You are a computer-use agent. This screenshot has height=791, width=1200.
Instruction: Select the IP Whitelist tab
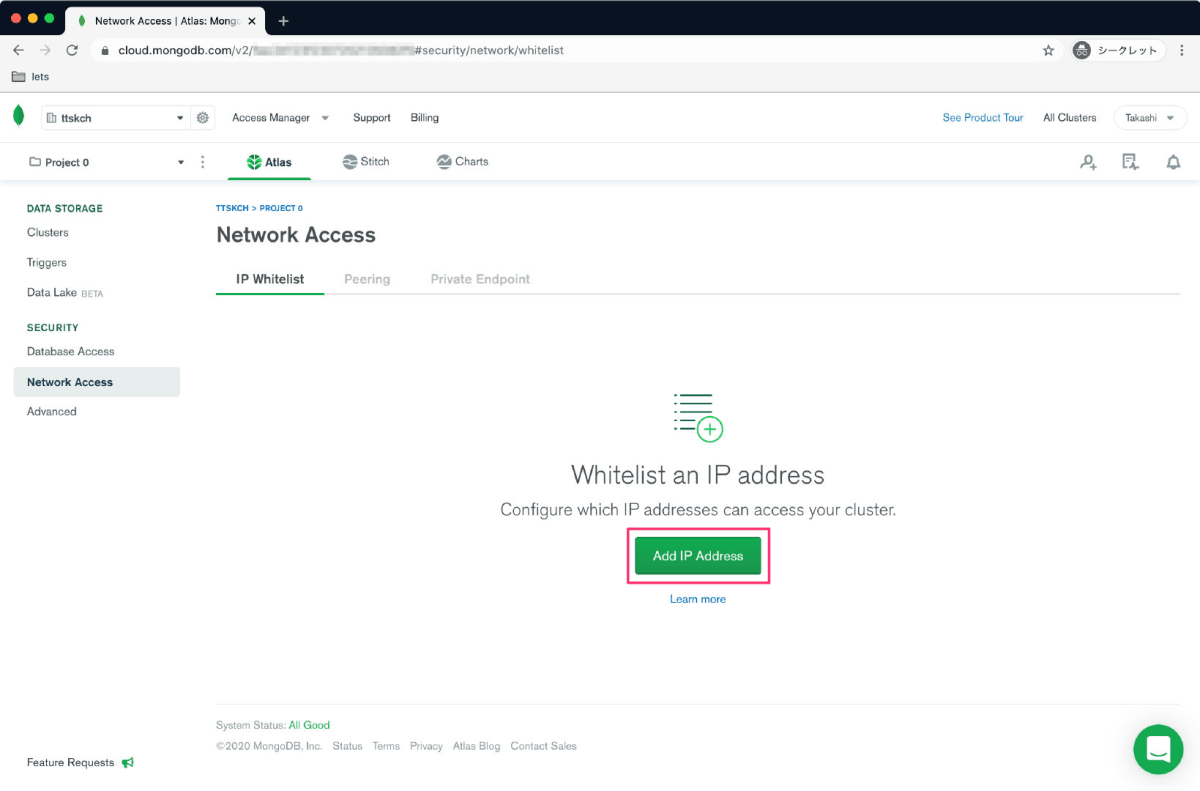point(270,279)
